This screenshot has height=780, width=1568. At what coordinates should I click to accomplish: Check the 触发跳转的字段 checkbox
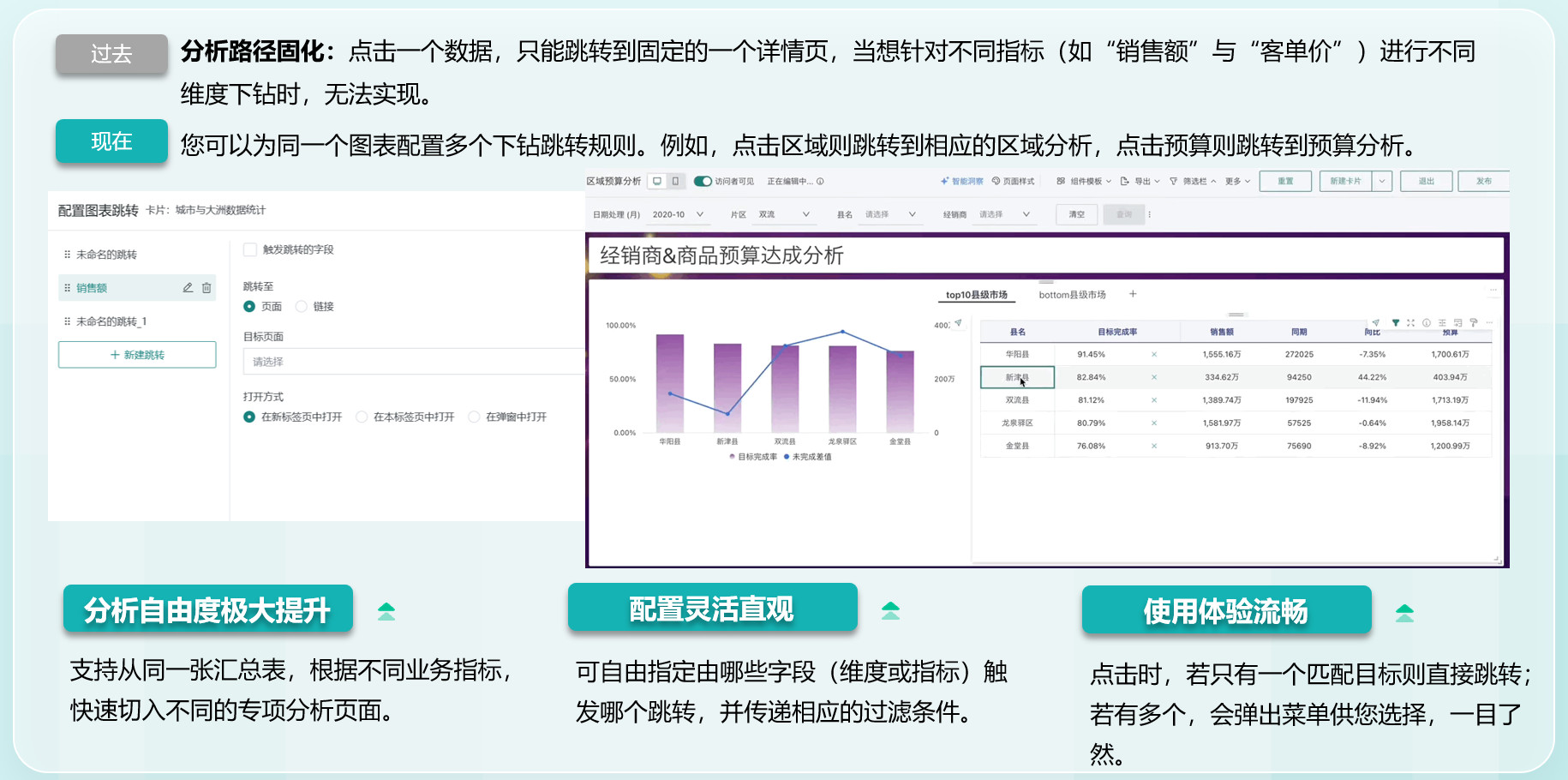[250, 249]
